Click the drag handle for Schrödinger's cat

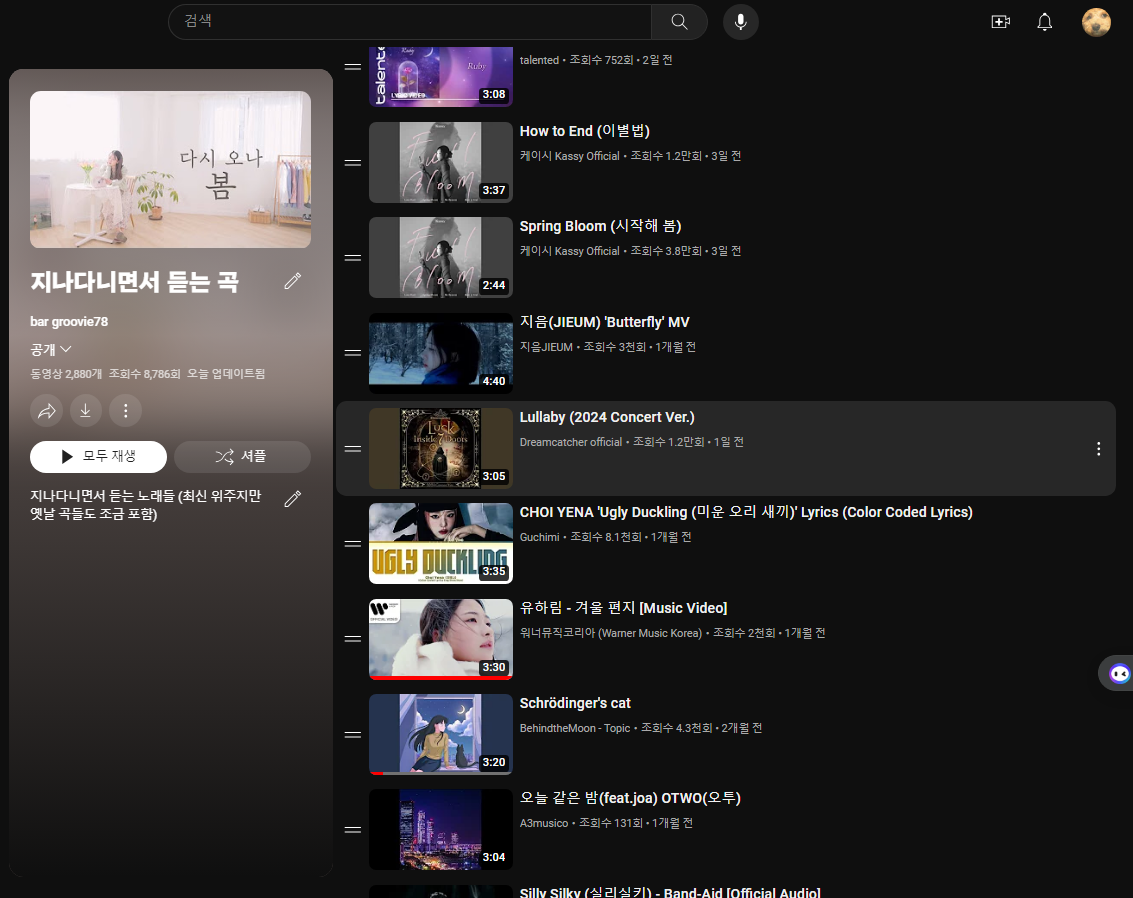[x=353, y=734]
